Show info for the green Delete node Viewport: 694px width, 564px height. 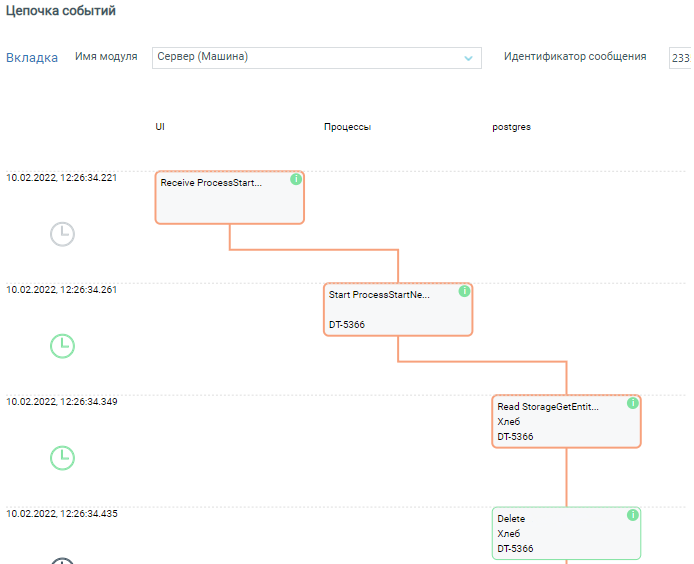(x=632, y=515)
